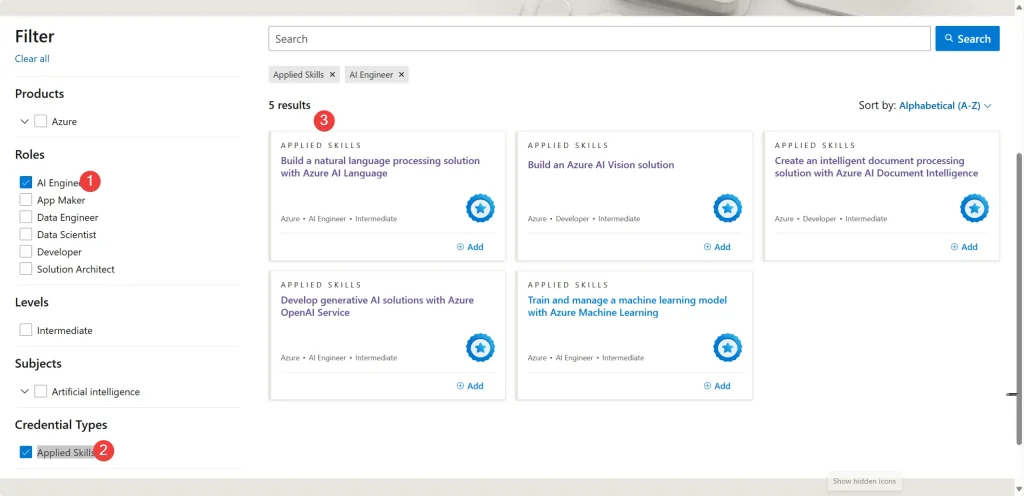Click the page vertical scrollbar

[x=1019, y=300]
